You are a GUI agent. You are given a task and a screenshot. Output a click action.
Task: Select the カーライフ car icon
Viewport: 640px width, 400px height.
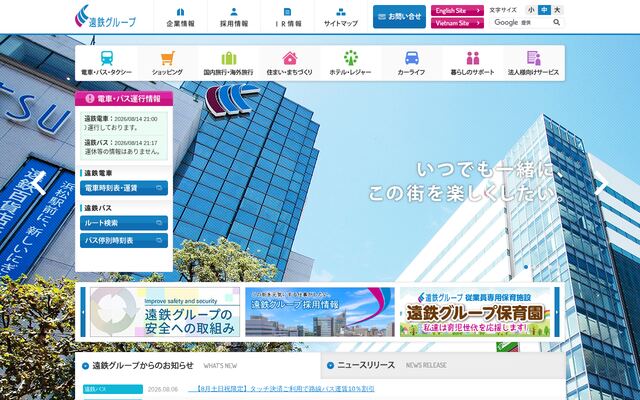click(x=411, y=58)
